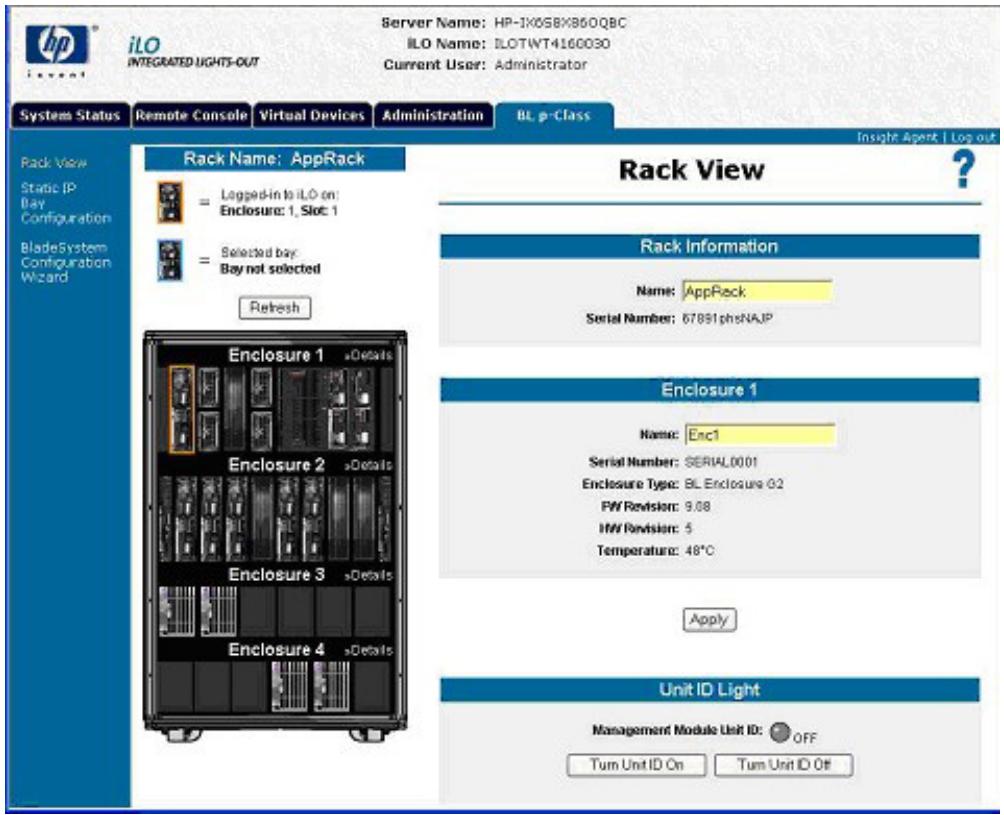Click the selected bay legend icon
Screen dimensions: 1004x815
[x=170, y=260]
